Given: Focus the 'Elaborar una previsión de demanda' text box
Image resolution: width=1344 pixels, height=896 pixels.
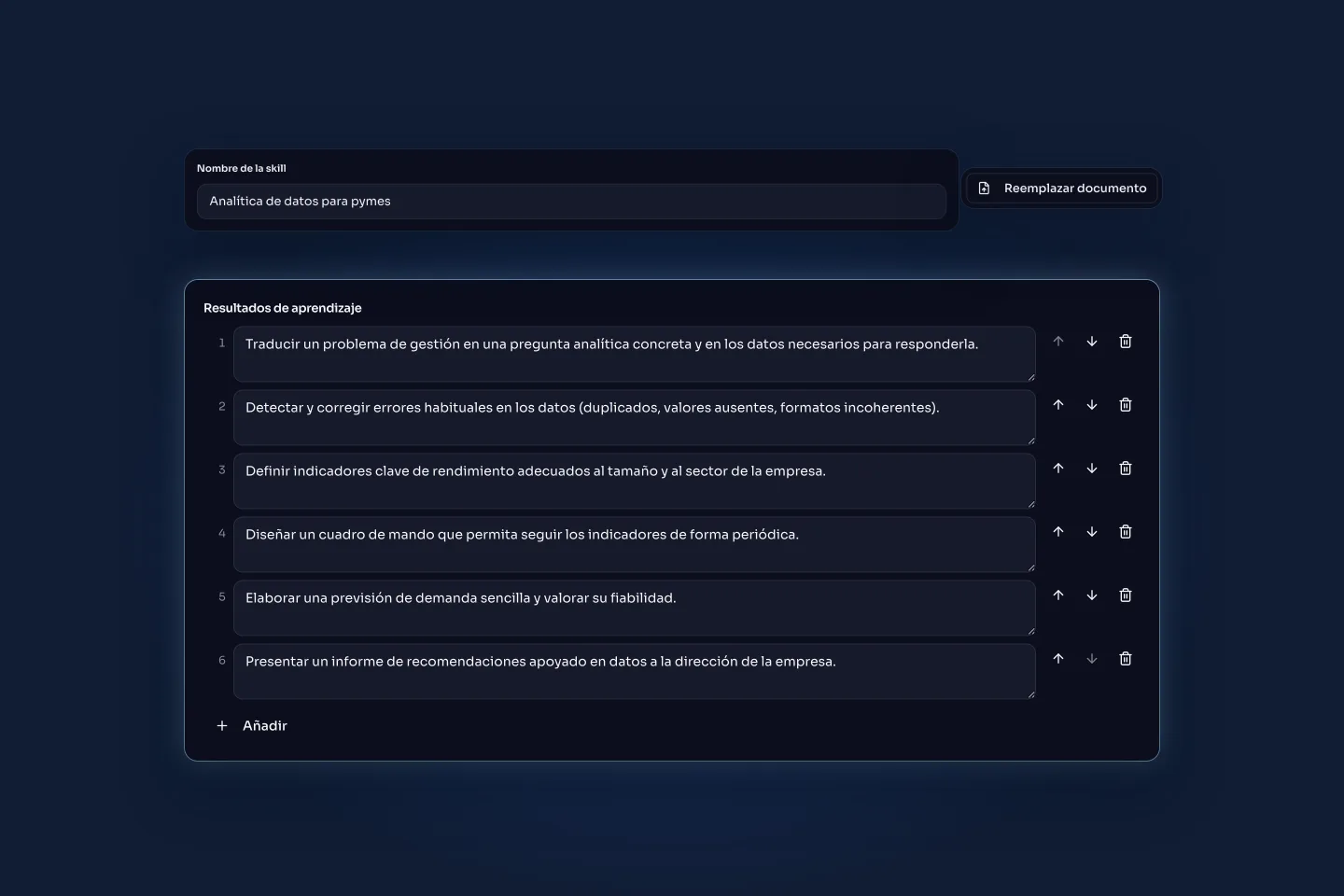Looking at the screenshot, I should pyautogui.click(x=635, y=608).
